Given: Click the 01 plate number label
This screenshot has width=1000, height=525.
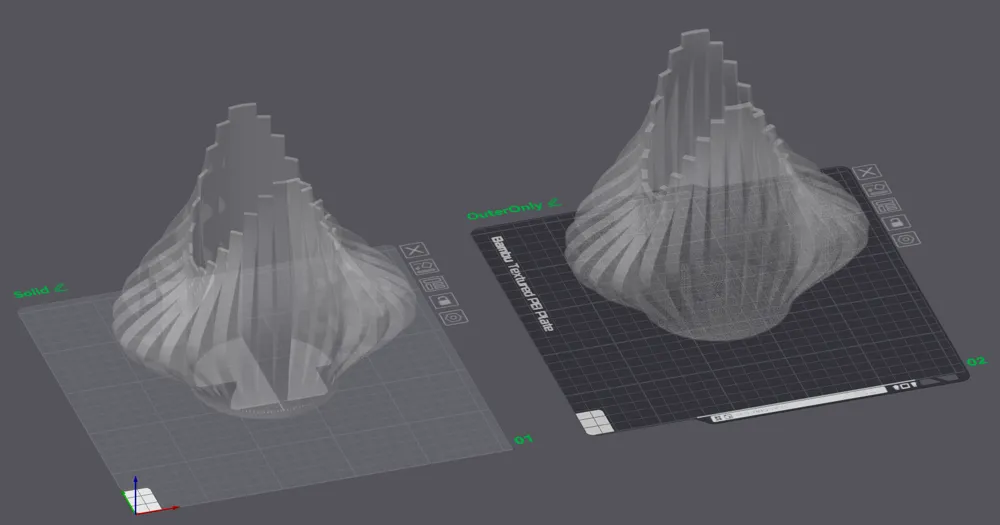Looking at the screenshot, I should coord(524,440).
